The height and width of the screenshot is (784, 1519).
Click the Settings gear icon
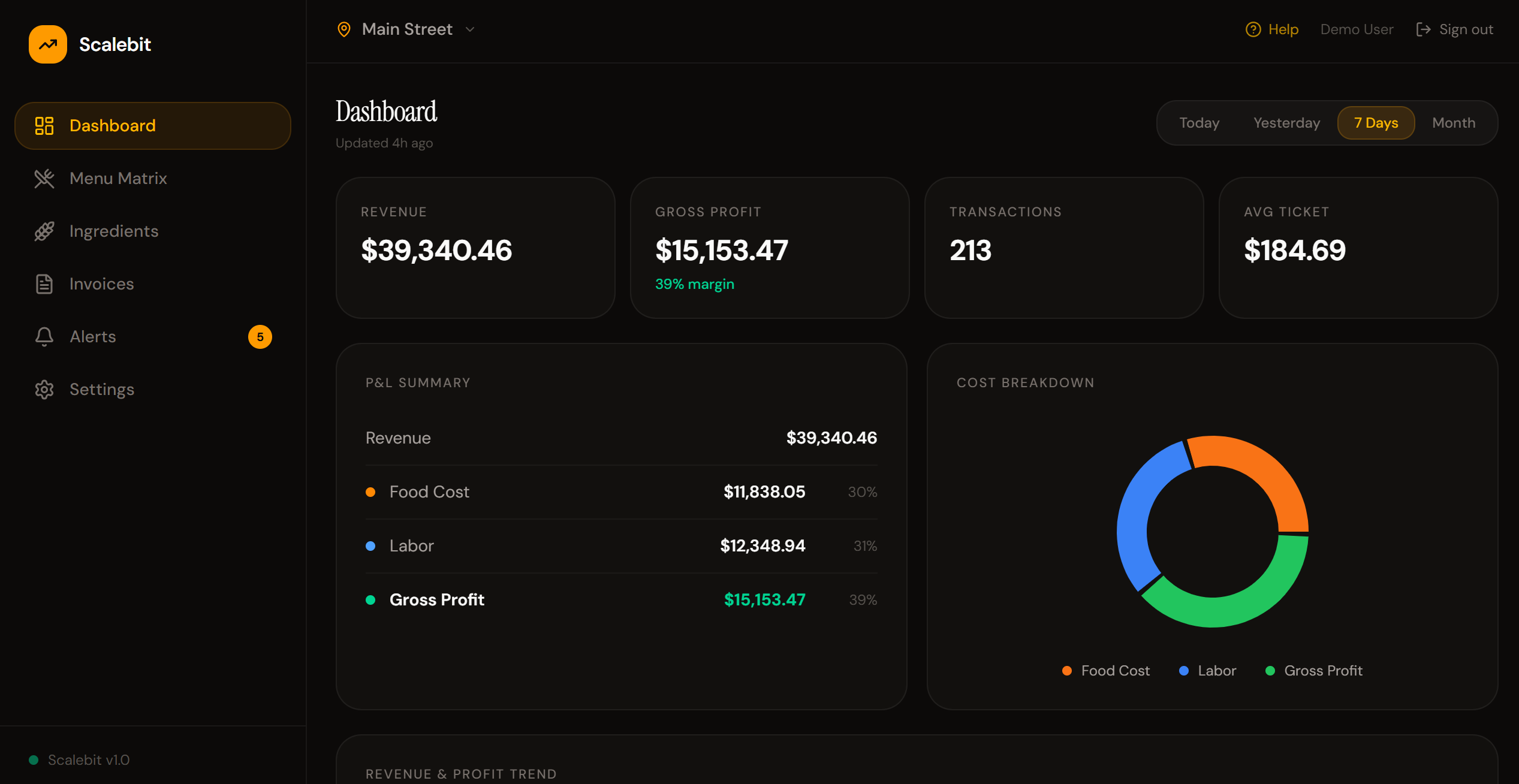[44, 390]
